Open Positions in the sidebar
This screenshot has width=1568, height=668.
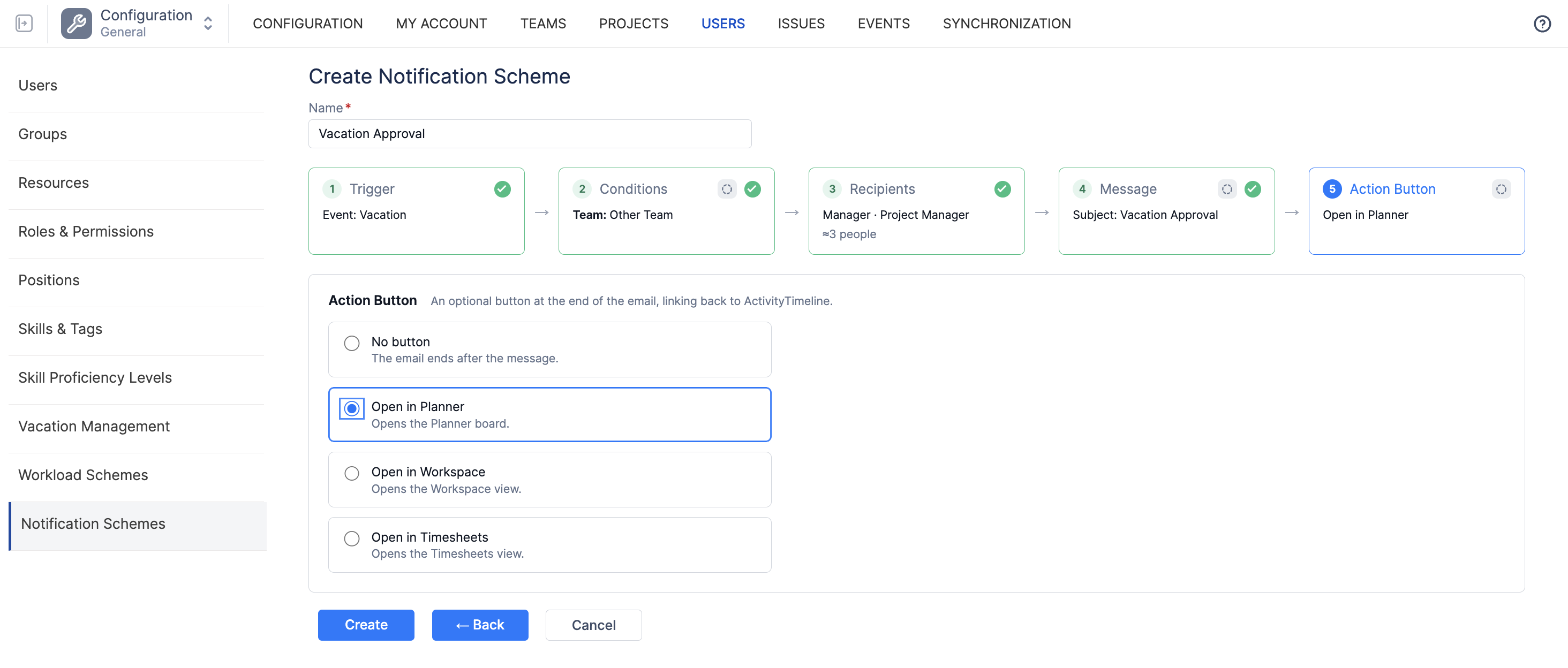tap(137, 280)
